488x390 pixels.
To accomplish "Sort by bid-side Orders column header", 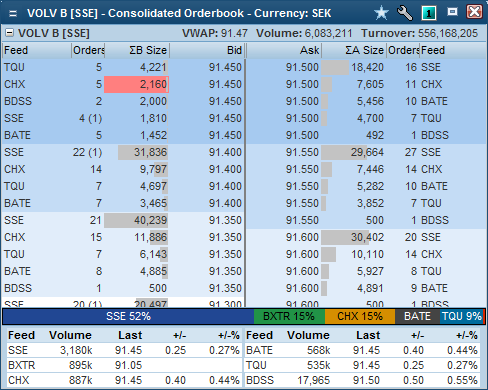I will point(88,50).
